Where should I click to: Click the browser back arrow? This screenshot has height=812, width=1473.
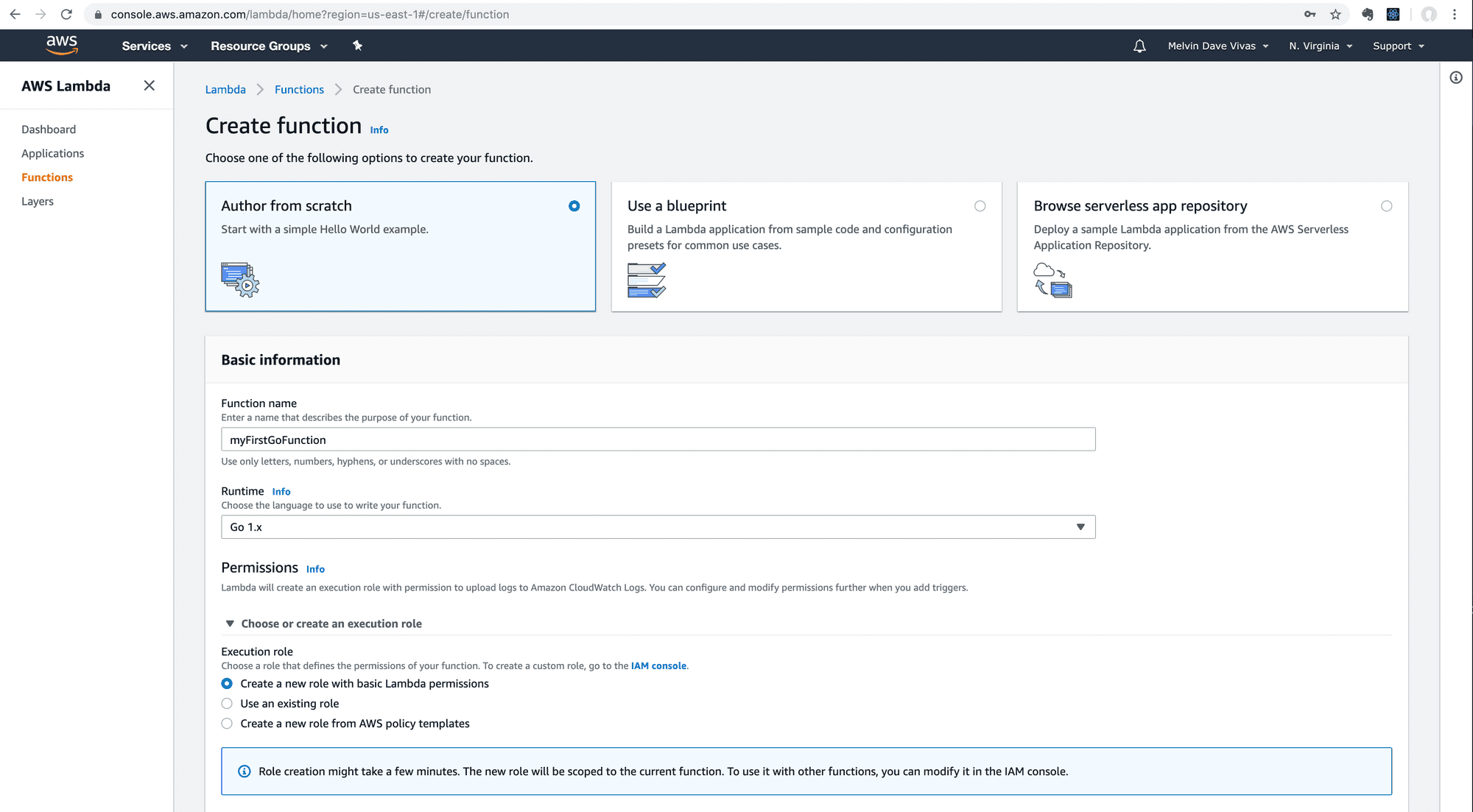tap(15, 14)
